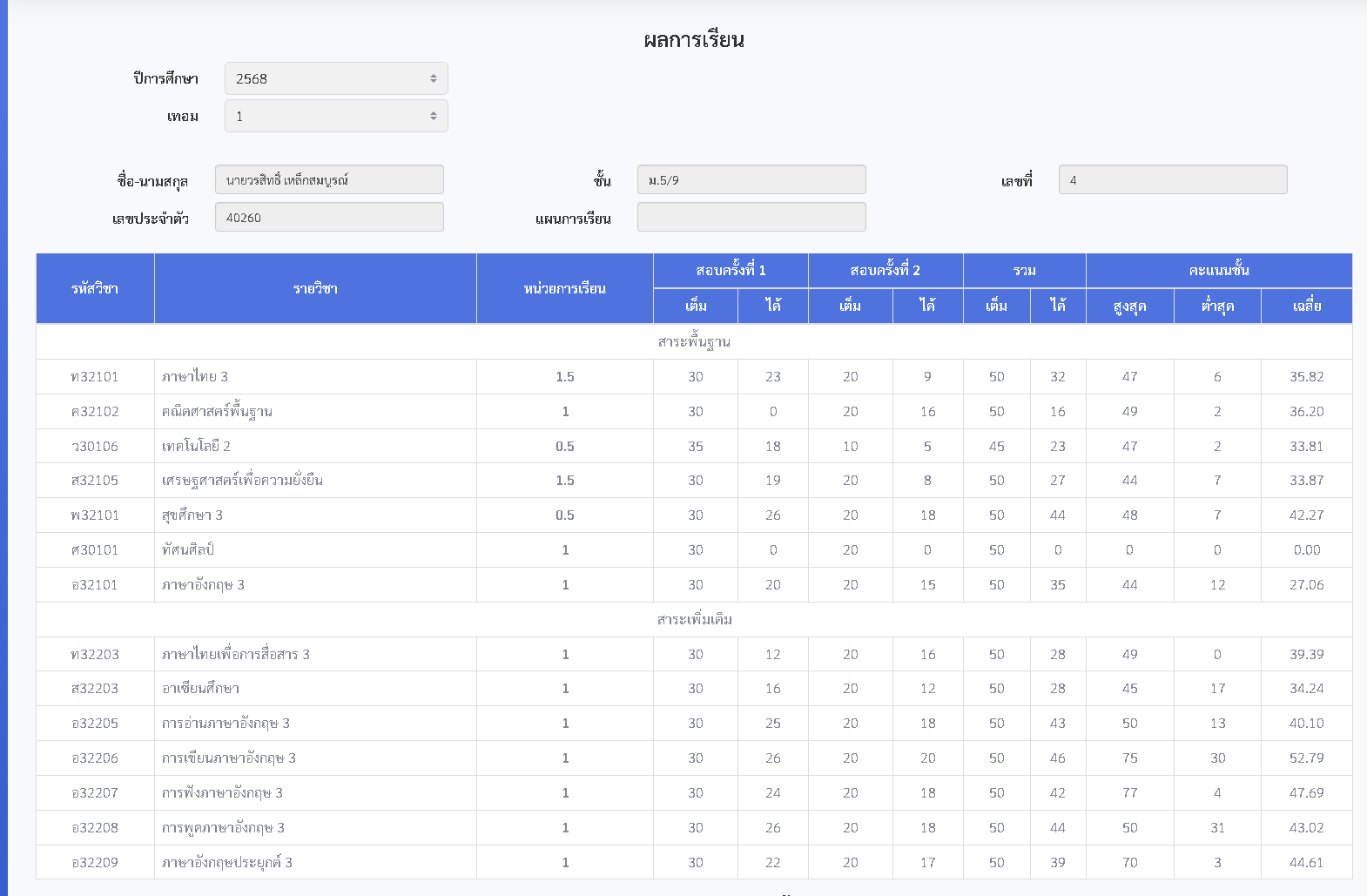Click the อาเซียนศึกษา subject row
This screenshot has width=1367, height=896.
tap(200, 689)
